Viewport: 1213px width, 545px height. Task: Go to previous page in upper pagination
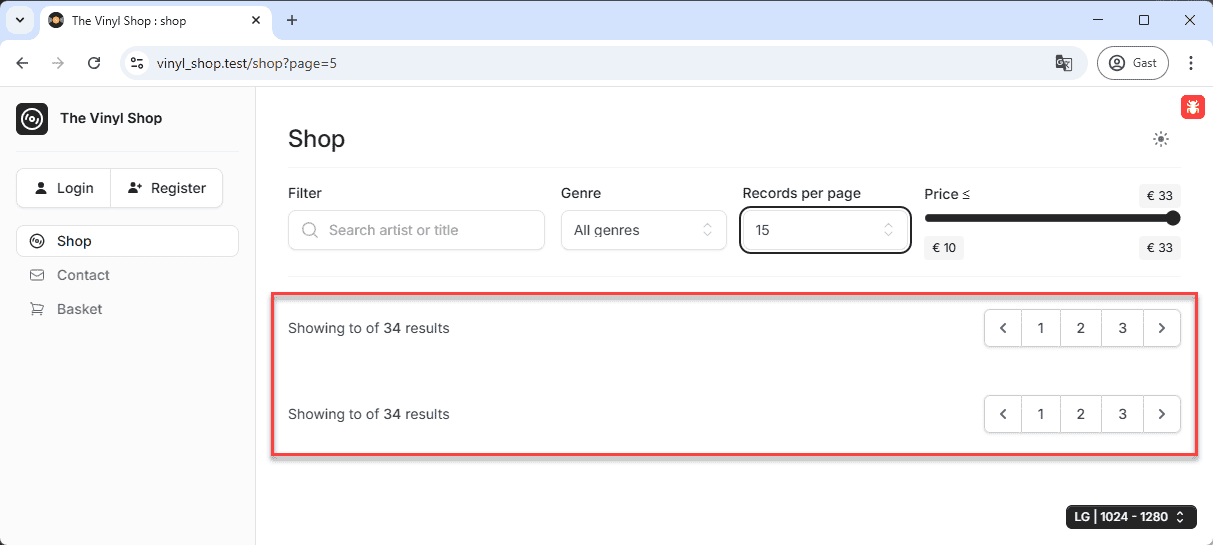(1003, 328)
